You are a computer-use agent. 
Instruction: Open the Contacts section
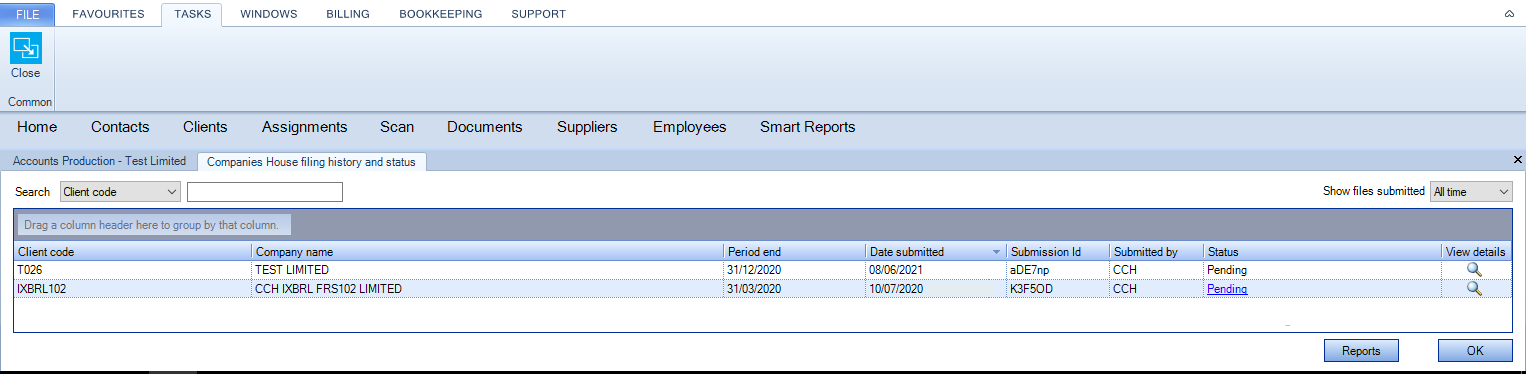click(x=120, y=127)
